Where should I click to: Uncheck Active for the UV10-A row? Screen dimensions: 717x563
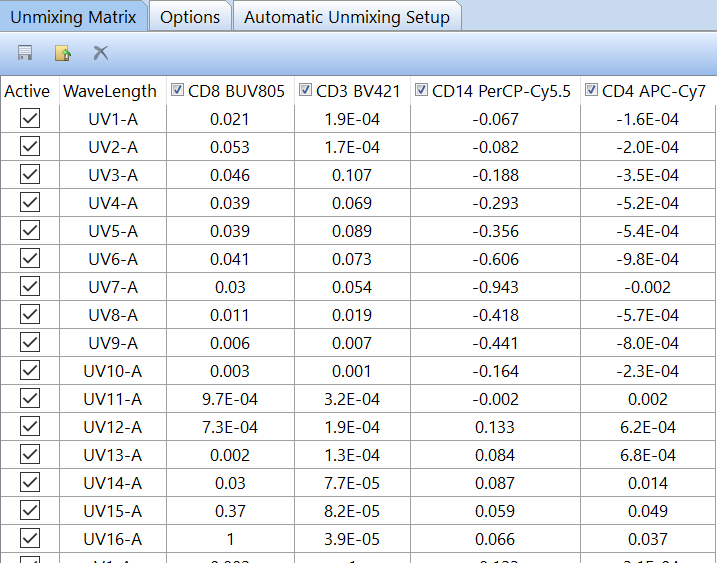[30, 370]
